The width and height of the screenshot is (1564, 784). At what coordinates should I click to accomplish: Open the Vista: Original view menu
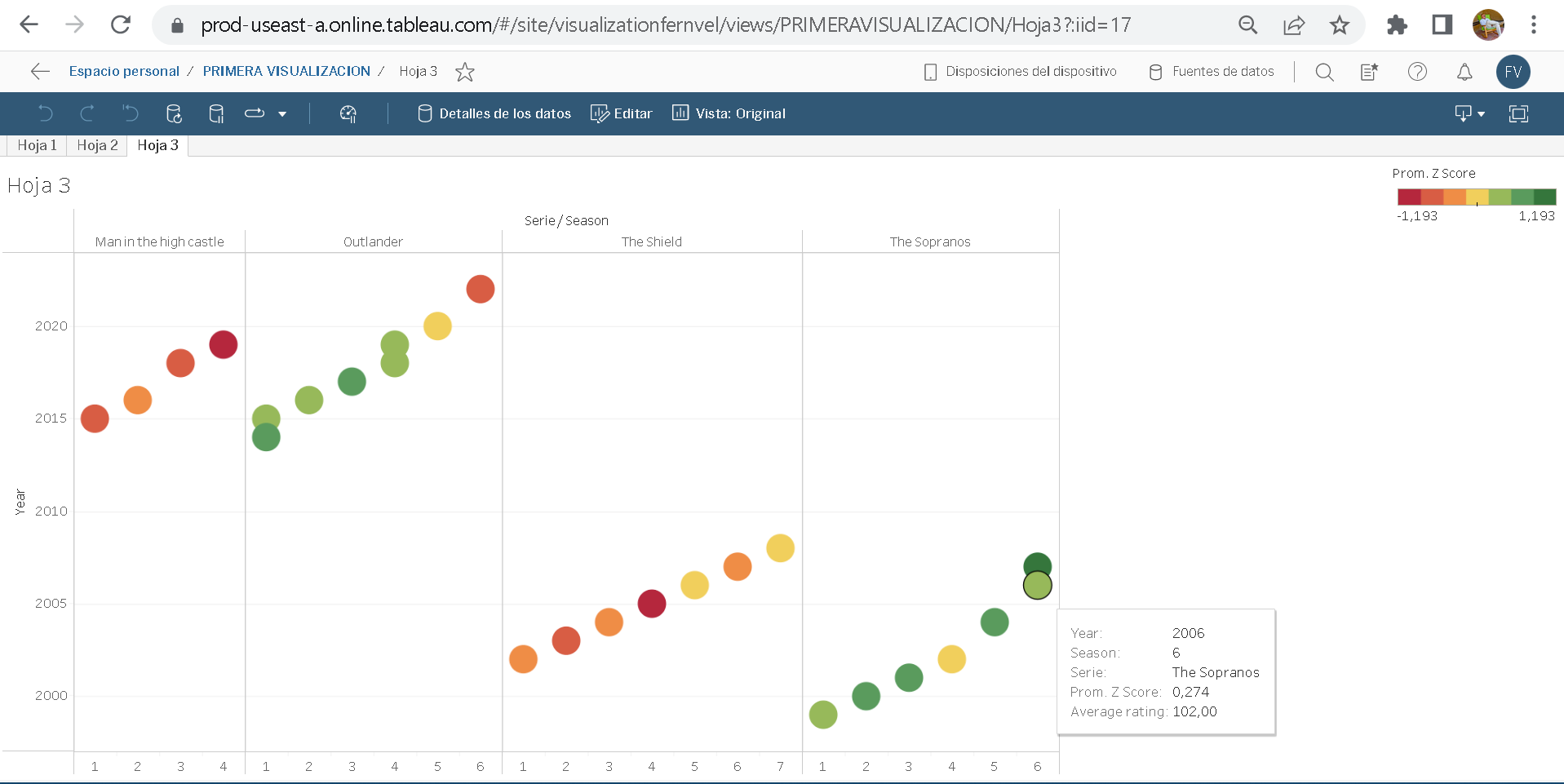coord(729,114)
